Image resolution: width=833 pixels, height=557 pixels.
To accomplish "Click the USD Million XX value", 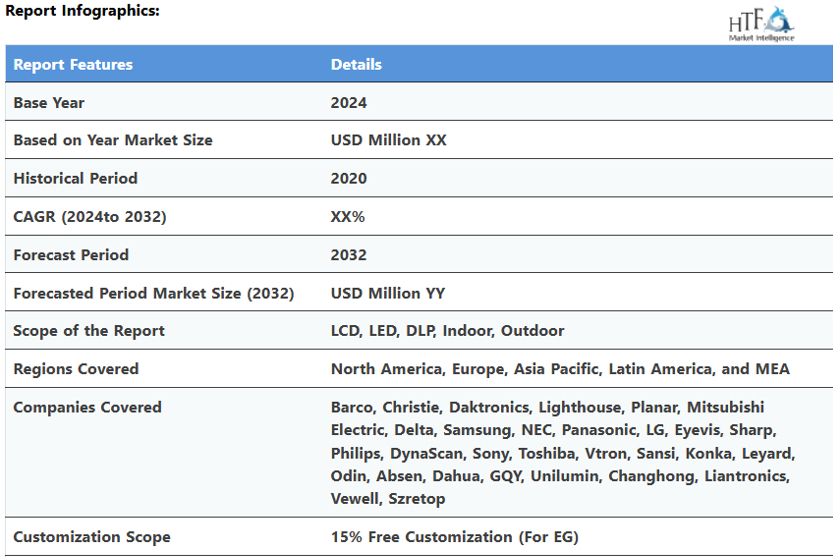I will pos(389,140).
